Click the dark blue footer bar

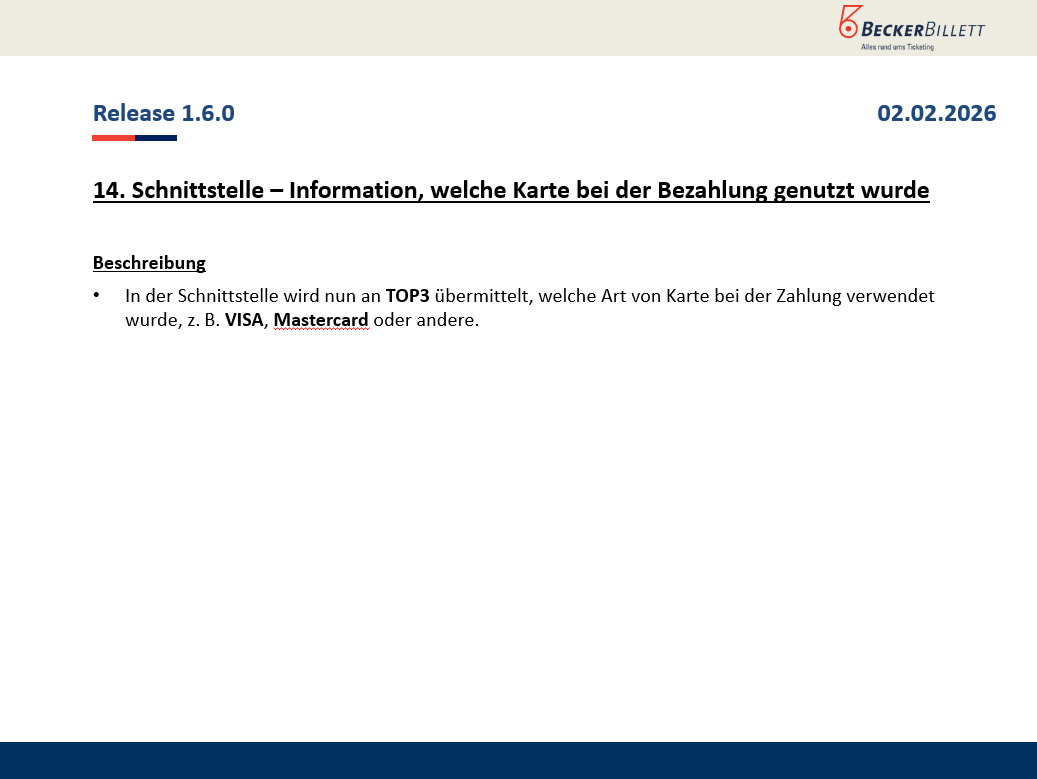pos(518,760)
